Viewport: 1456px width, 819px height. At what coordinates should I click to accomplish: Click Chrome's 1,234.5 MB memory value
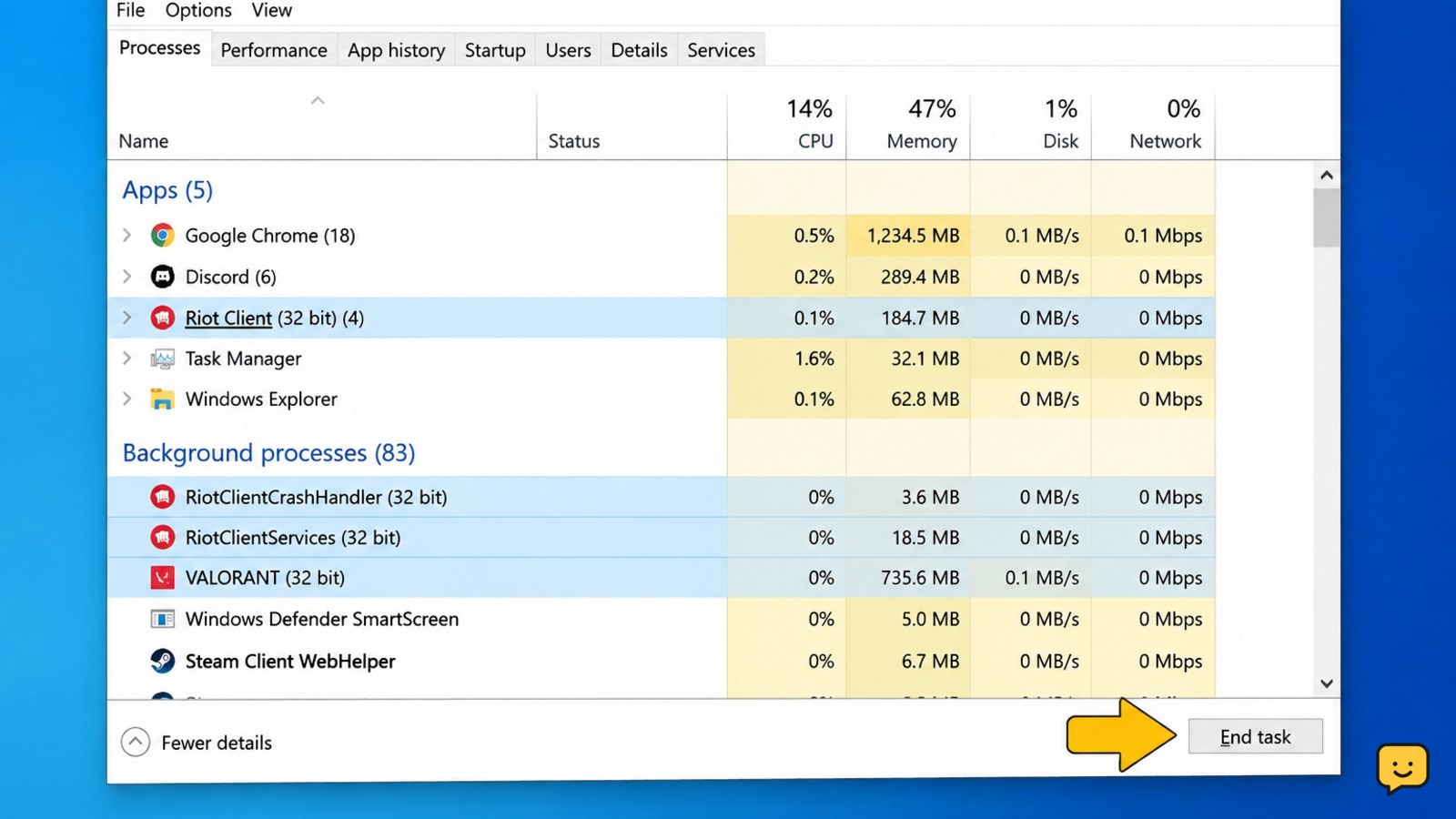(x=913, y=236)
